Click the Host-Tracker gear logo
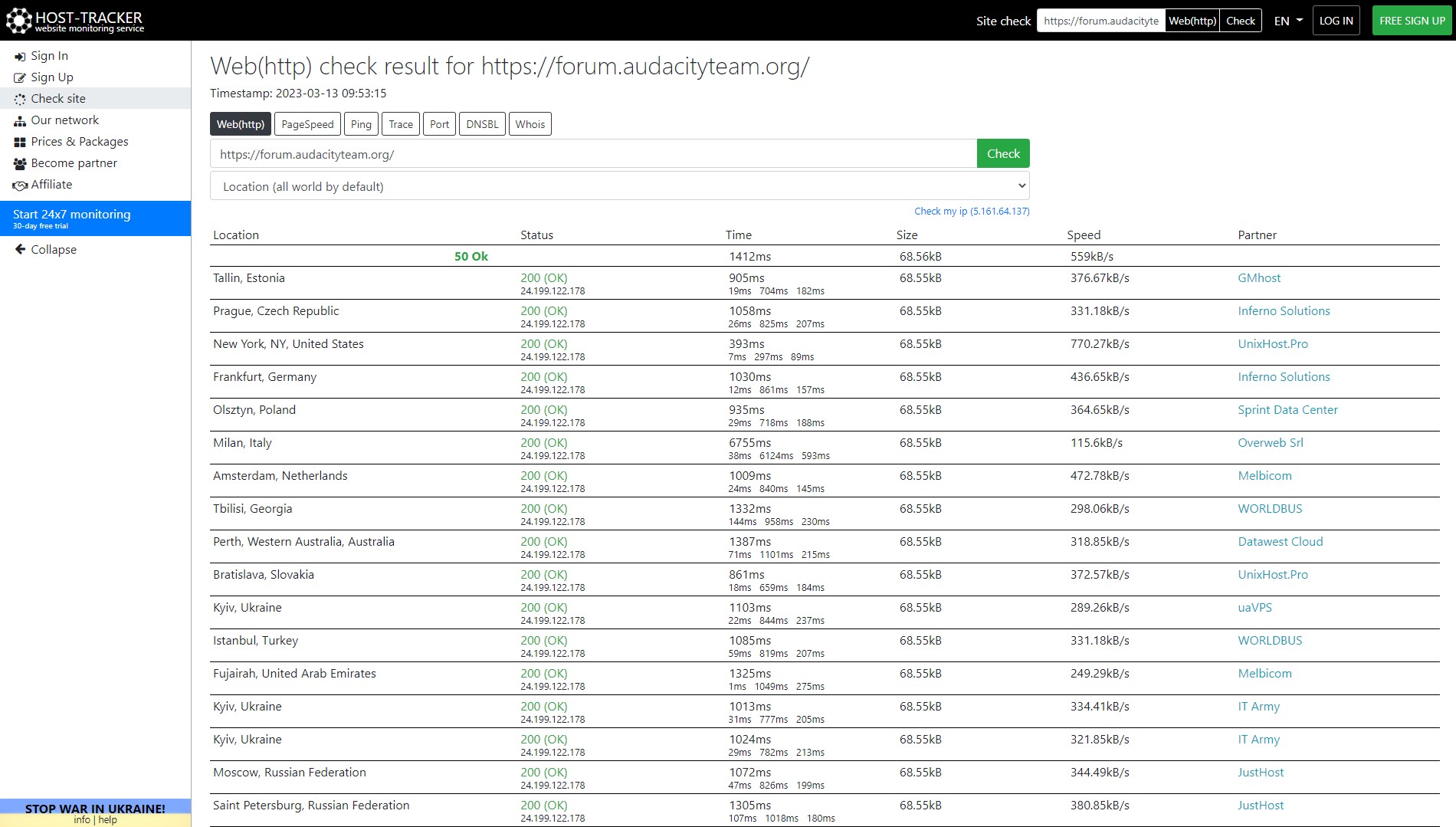1456x827 pixels. click(x=18, y=21)
